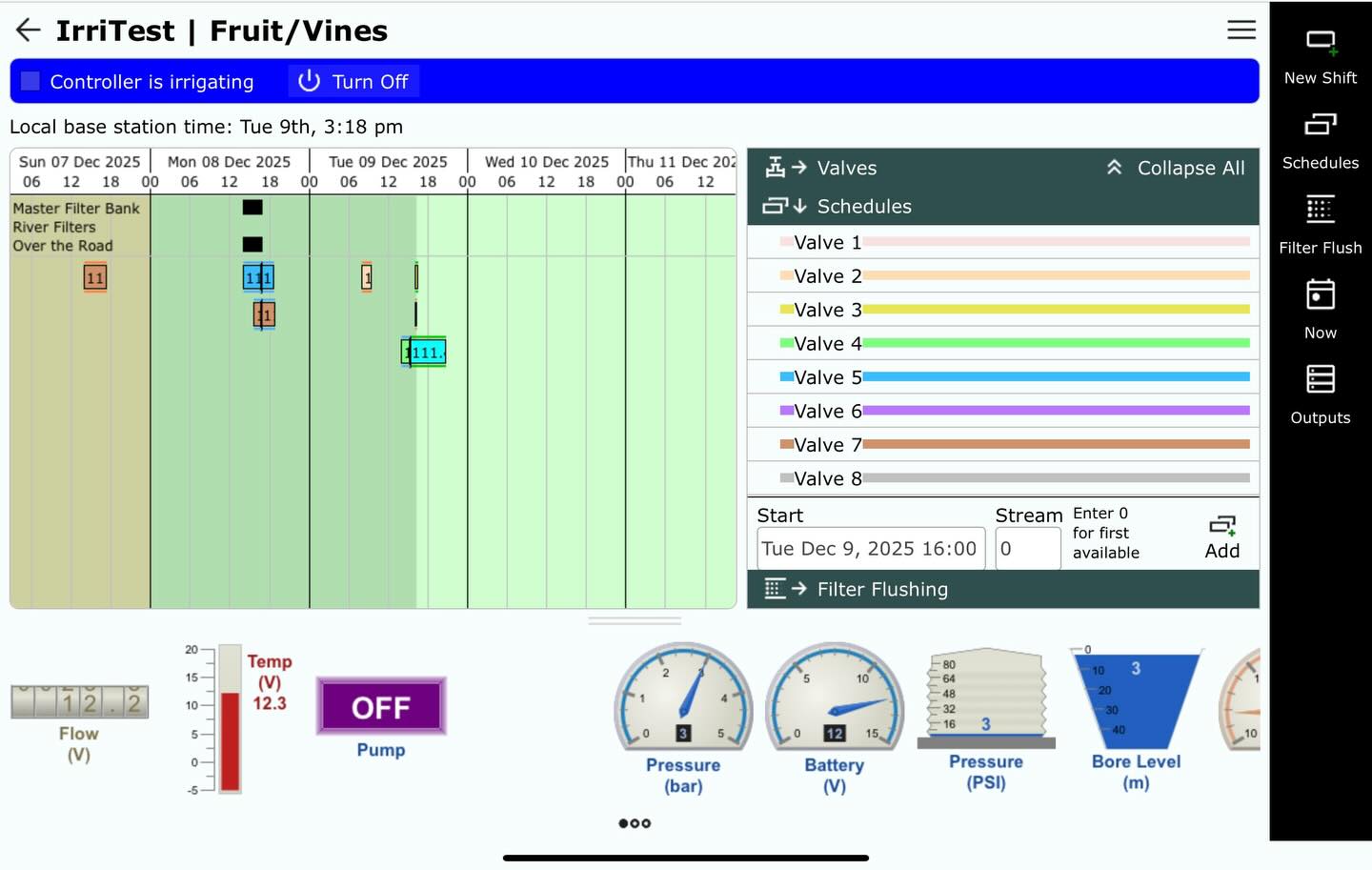The image size is (1372, 870).
Task: Click the River Filters label
Action: [54, 227]
